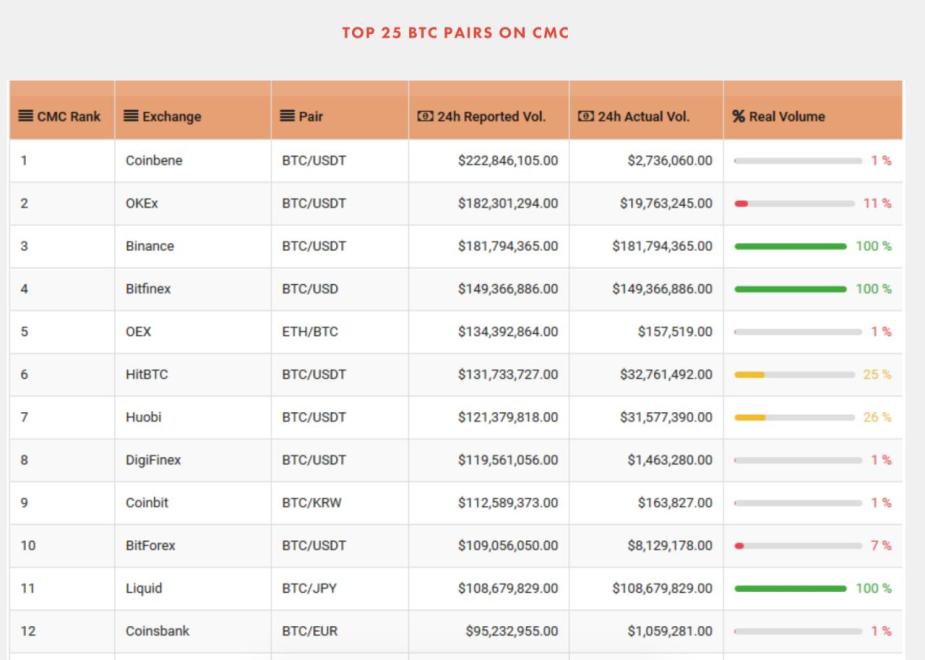Click DigiFinex reported volume value
This screenshot has height=660, width=925.
click(x=508, y=460)
